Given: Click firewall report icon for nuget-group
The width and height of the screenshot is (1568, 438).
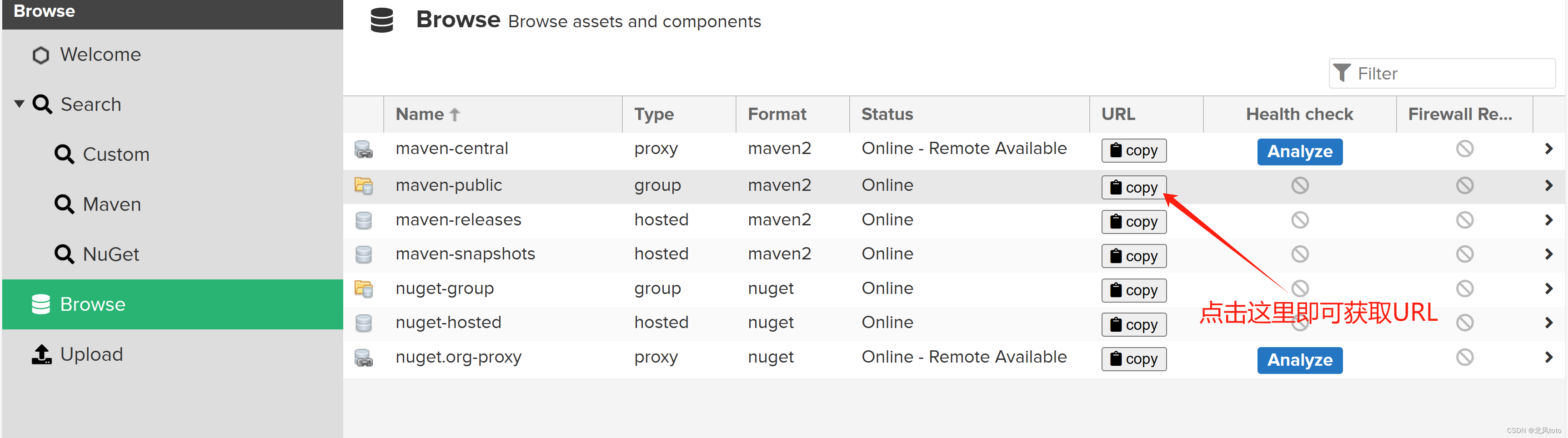Looking at the screenshot, I should tap(1464, 289).
